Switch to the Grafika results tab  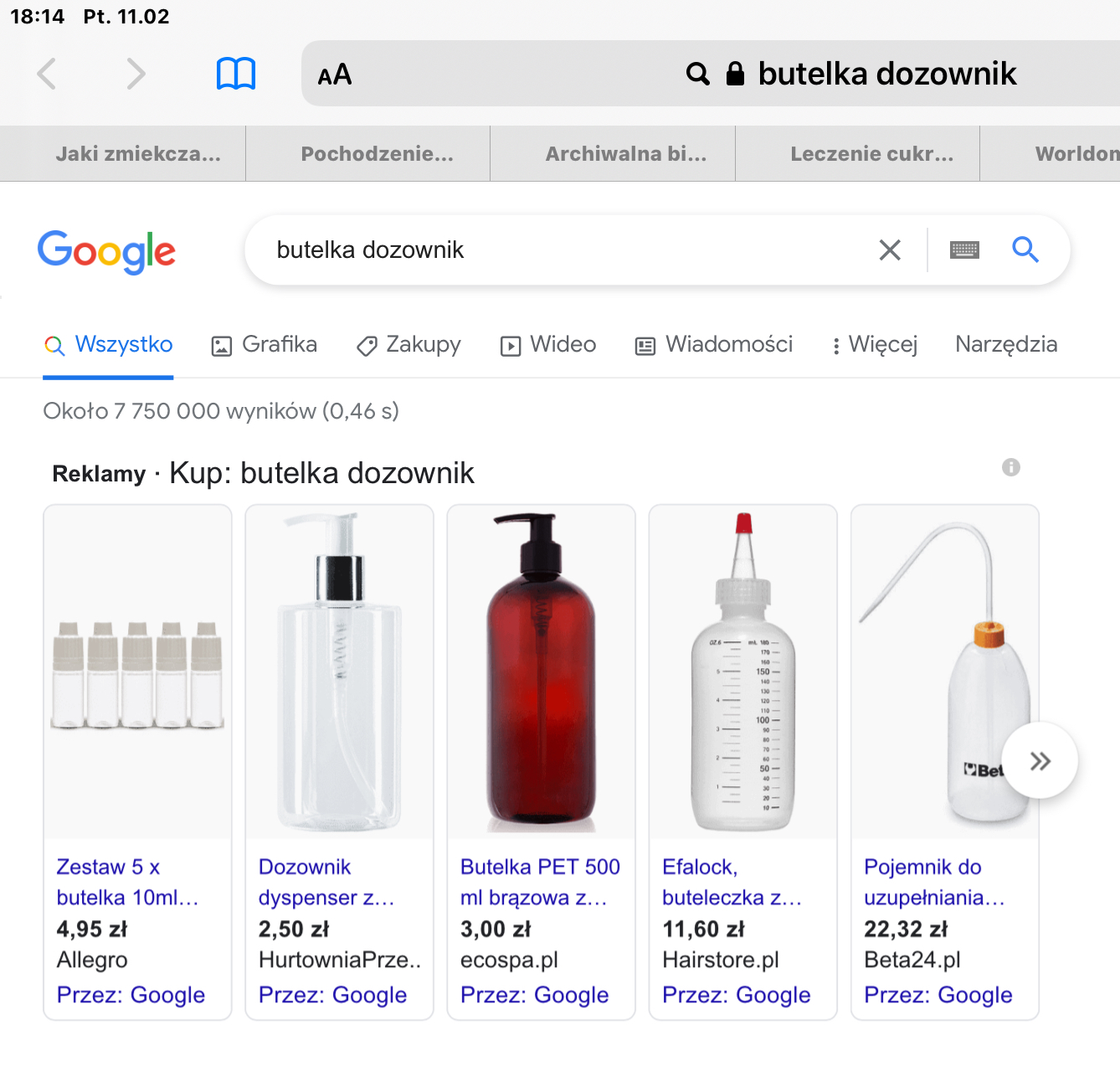point(265,345)
